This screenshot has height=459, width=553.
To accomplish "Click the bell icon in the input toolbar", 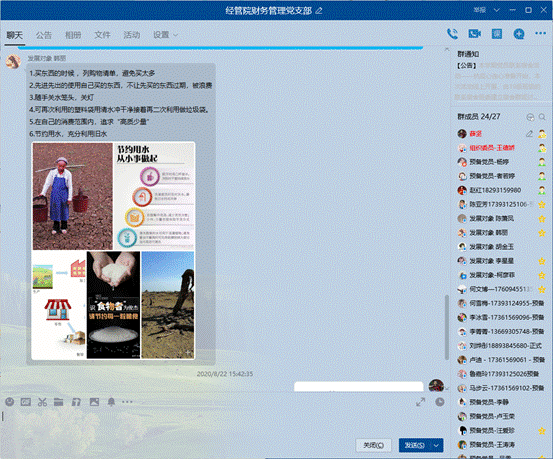I will pyautogui.click(x=111, y=402).
